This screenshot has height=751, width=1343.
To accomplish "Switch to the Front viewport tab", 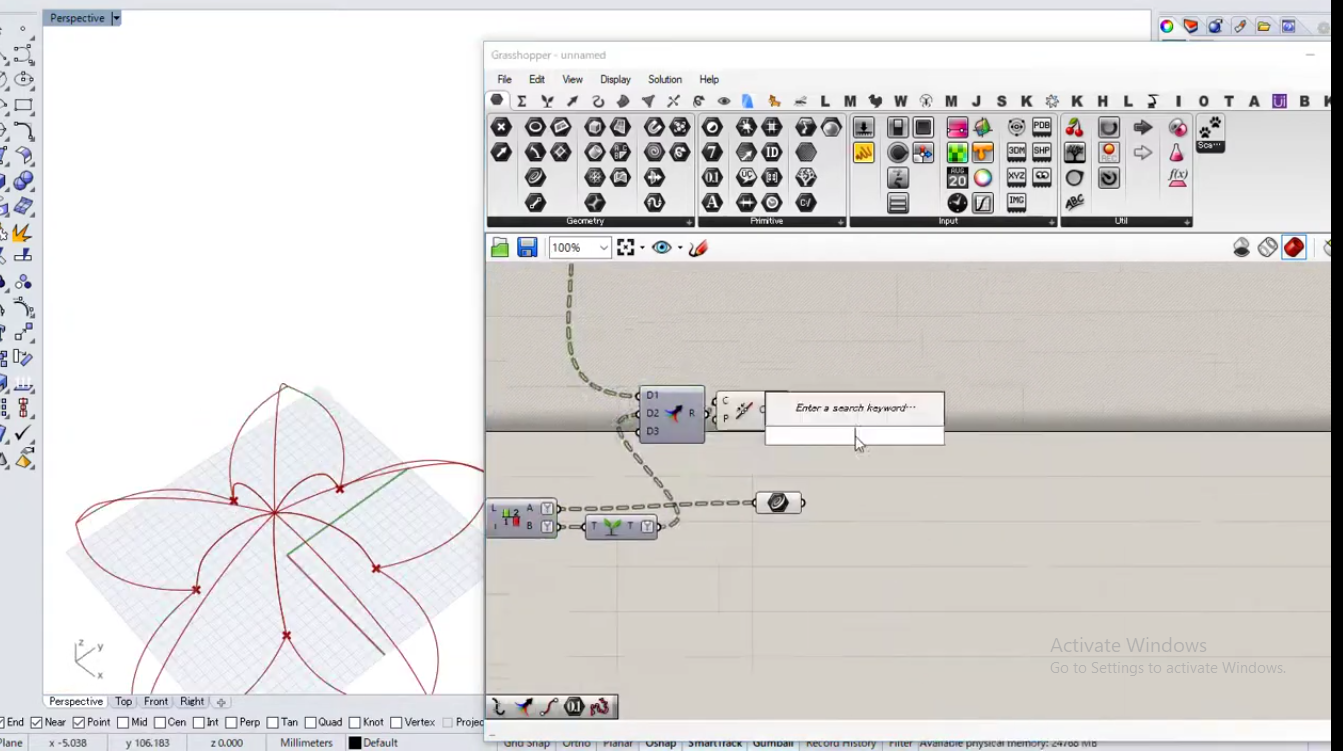I will [x=156, y=702].
